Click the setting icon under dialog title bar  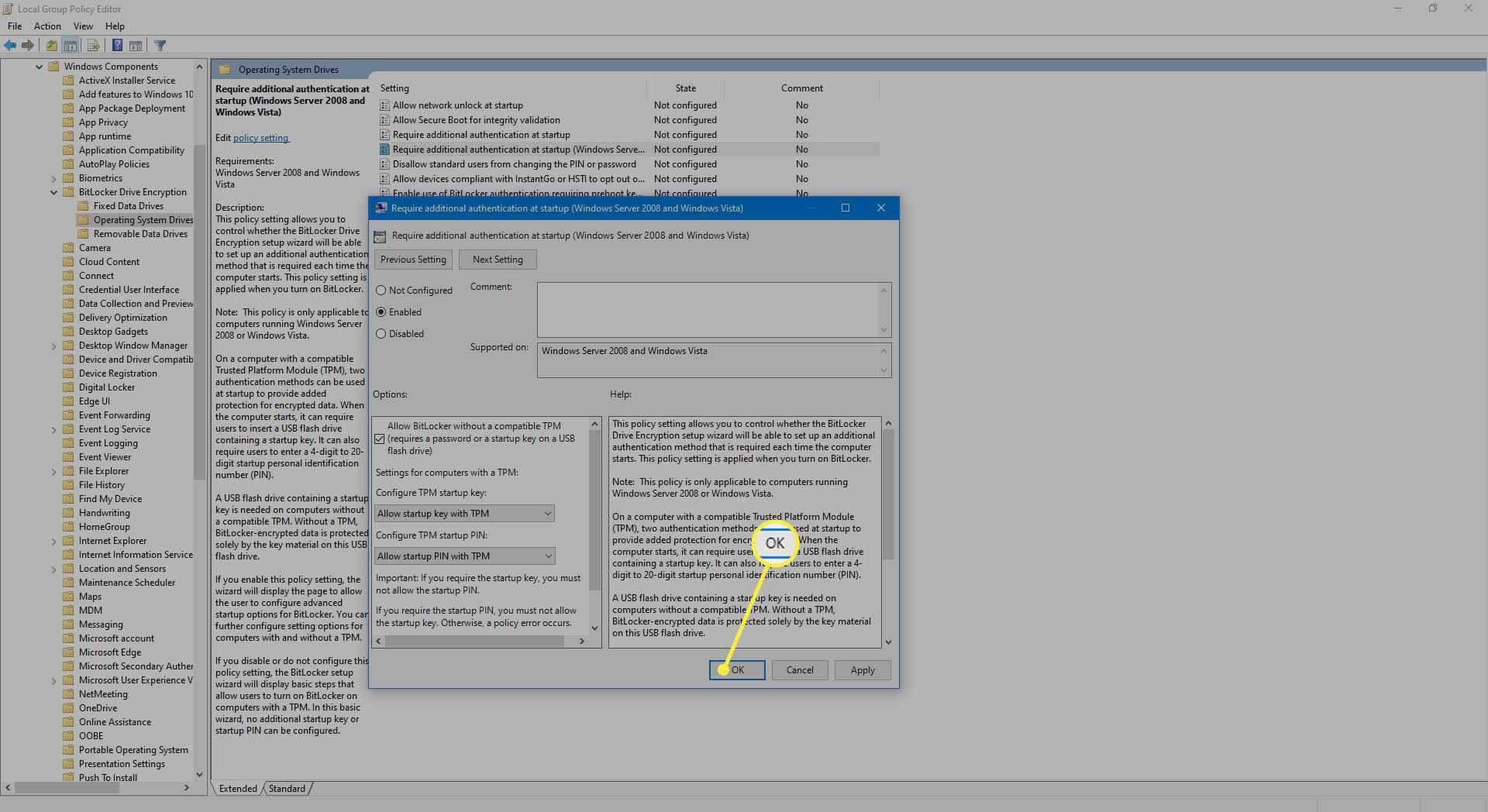click(x=380, y=236)
